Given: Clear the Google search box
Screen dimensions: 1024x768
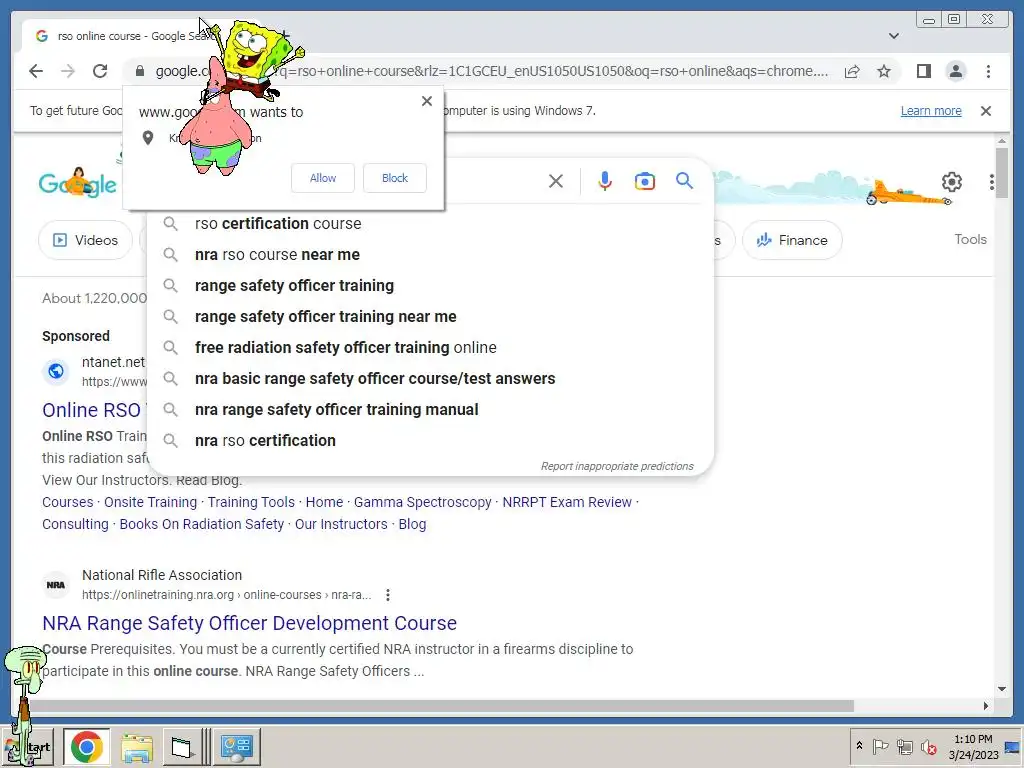Looking at the screenshot, I should click(556, 181).
